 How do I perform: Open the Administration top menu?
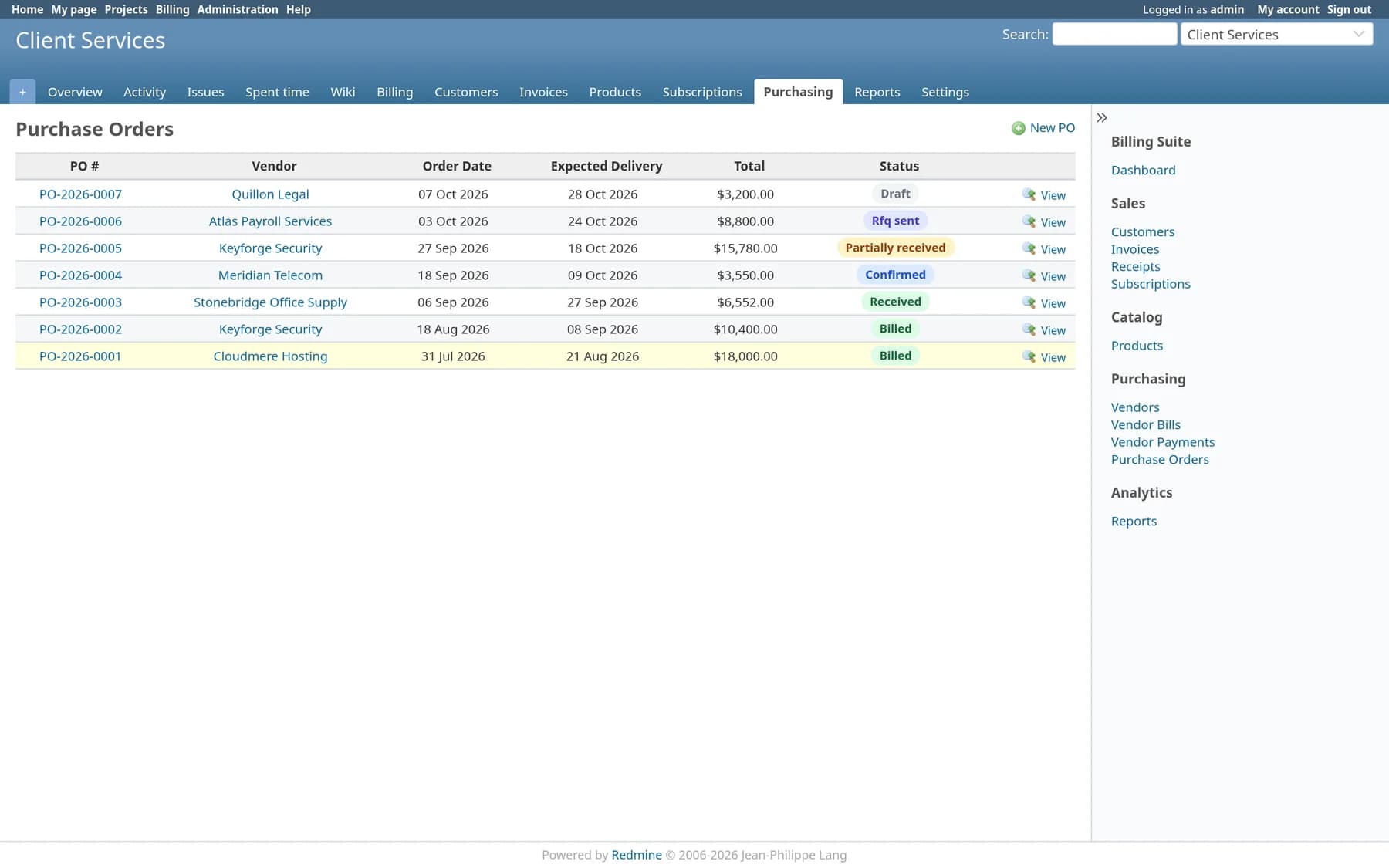[x=238, y=9]
